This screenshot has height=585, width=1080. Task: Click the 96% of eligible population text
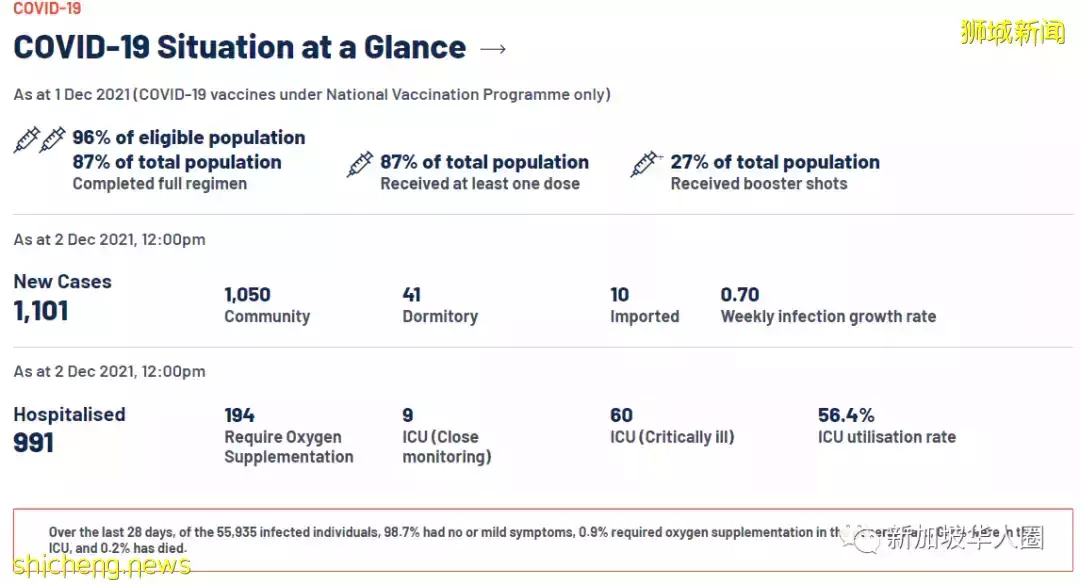(x=189, y=138)
